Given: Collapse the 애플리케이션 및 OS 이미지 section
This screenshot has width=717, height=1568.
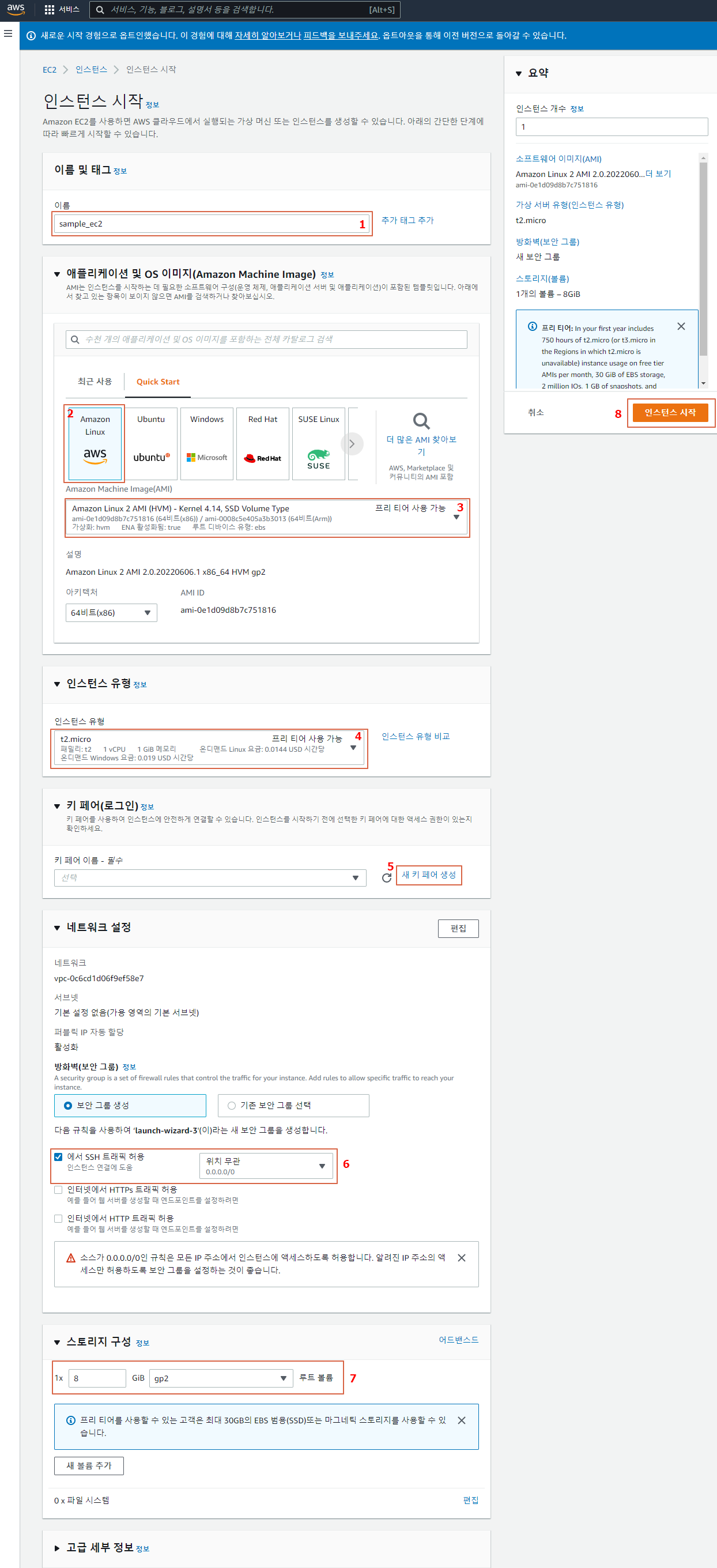Looking at the screenshot, I should (57, 274).
